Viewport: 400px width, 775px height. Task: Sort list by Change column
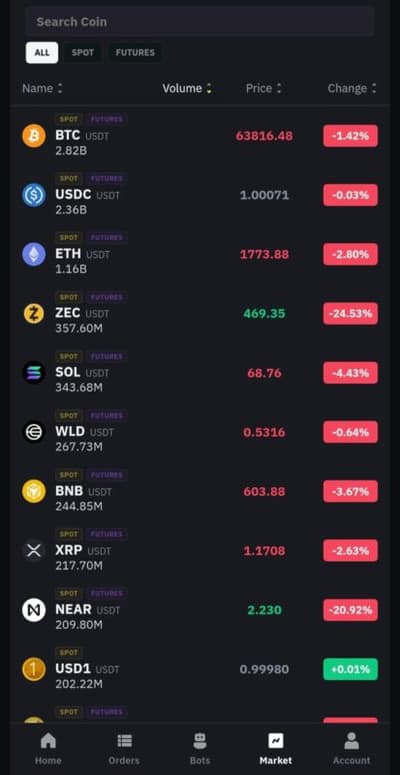click(352, 88)
